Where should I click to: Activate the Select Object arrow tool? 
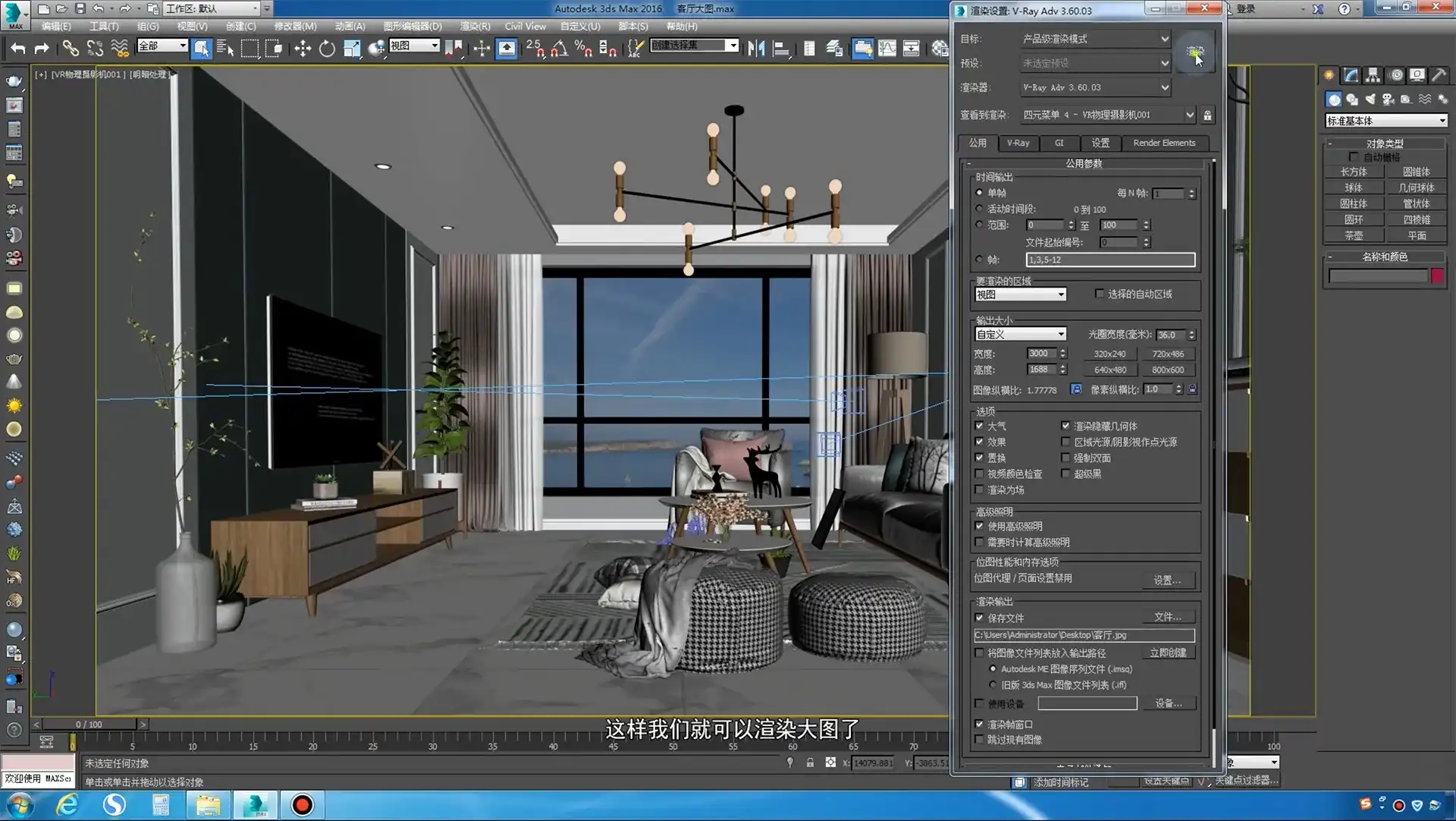click(201, 48)
